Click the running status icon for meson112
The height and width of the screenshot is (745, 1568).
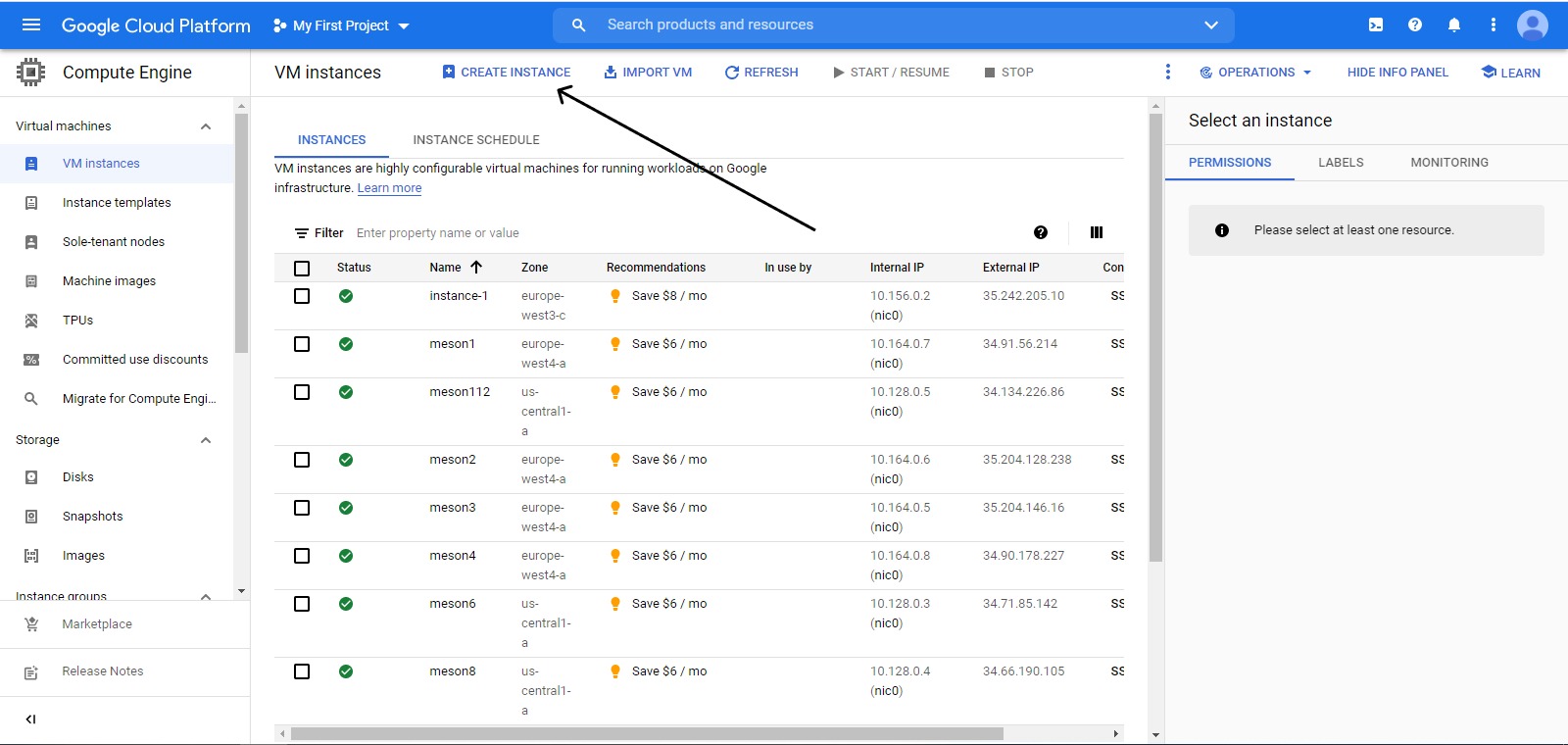pyautogui.click(x=346, y=392)
